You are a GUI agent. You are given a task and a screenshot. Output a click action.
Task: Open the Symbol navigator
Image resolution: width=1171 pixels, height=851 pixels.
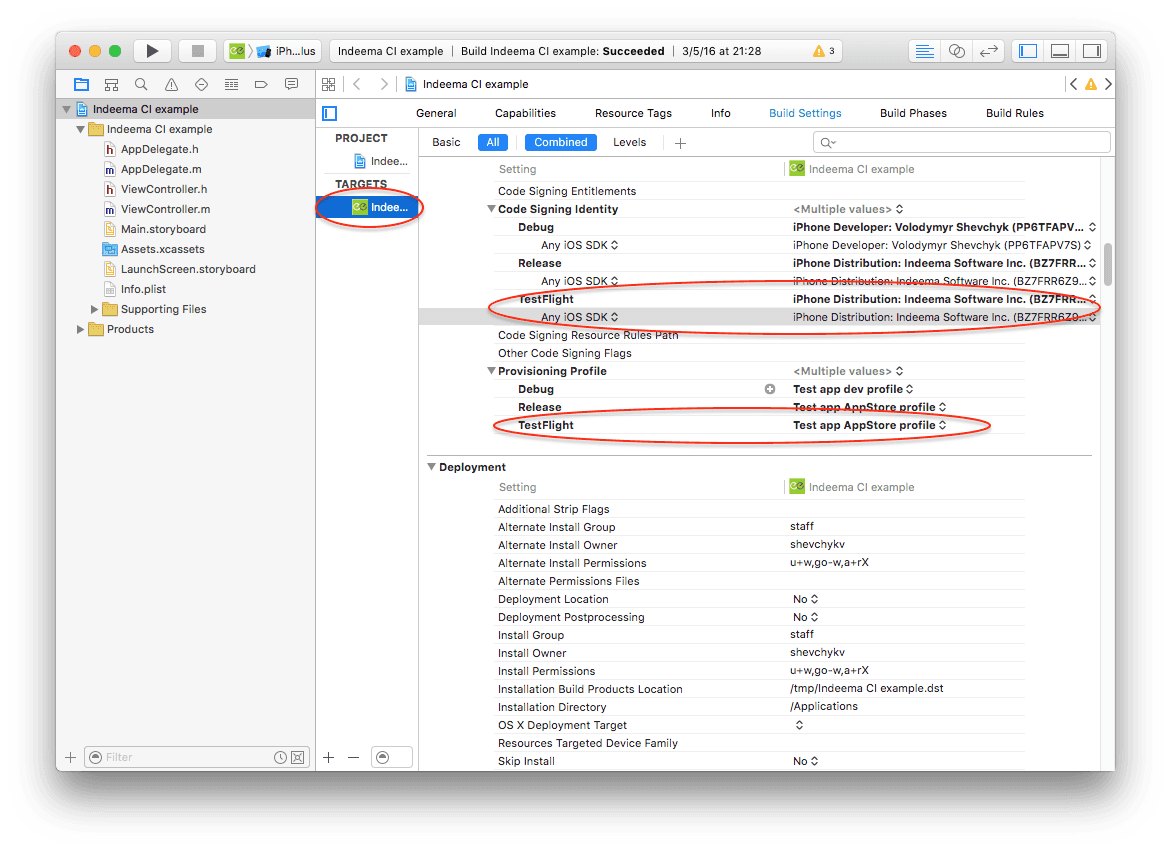point(111,84)
